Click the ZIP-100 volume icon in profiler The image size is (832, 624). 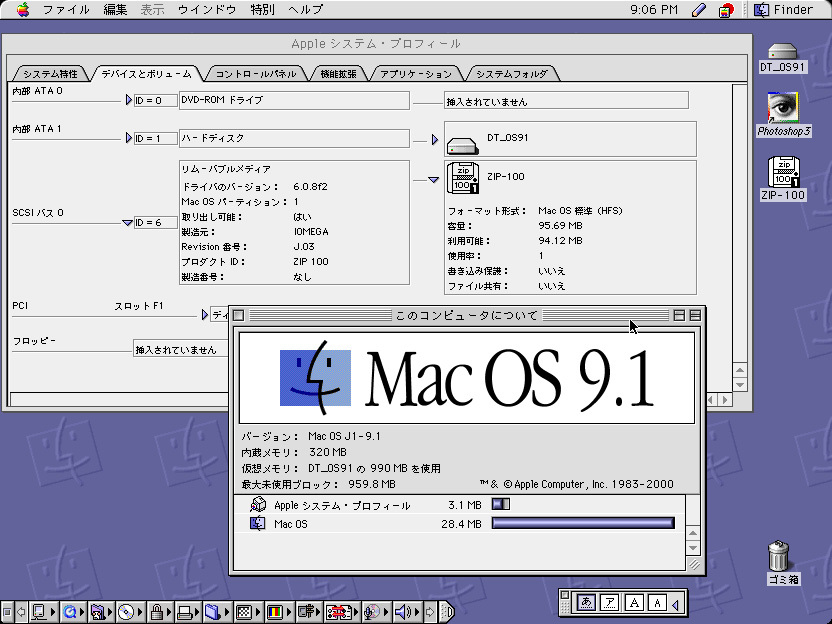[x=463, y=178]
